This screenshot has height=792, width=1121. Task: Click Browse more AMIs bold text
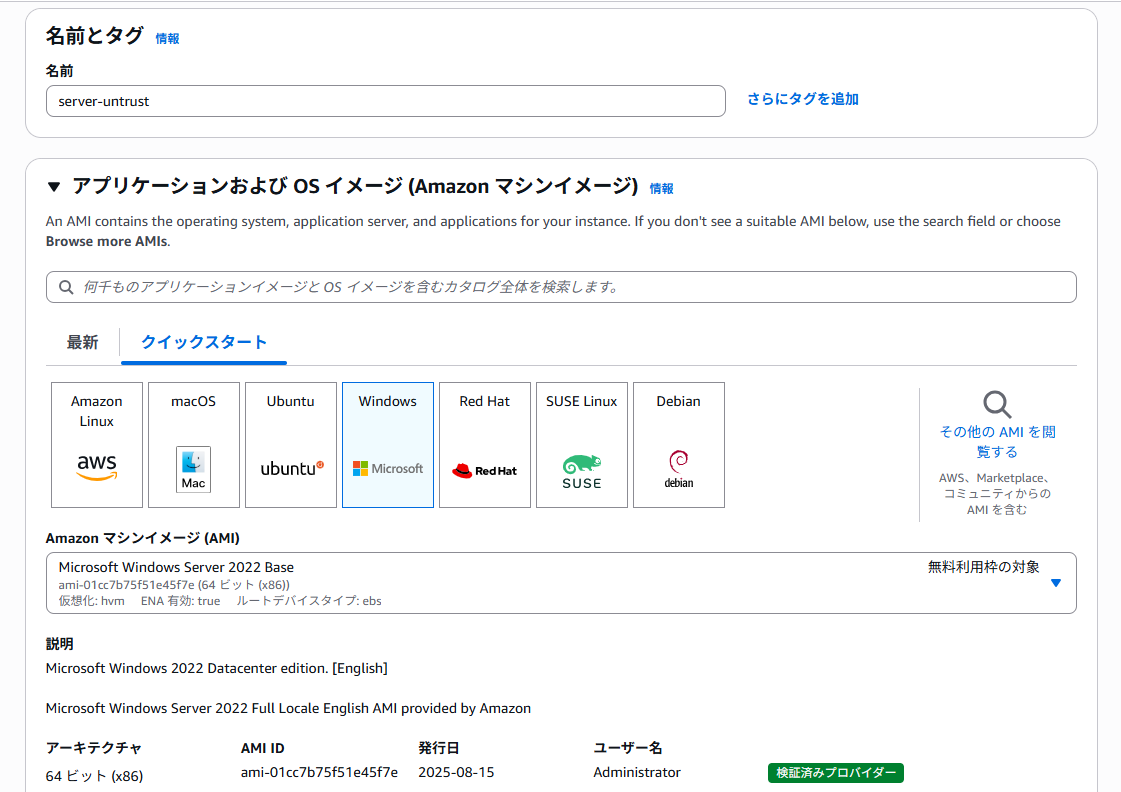[x=107, y=242]
